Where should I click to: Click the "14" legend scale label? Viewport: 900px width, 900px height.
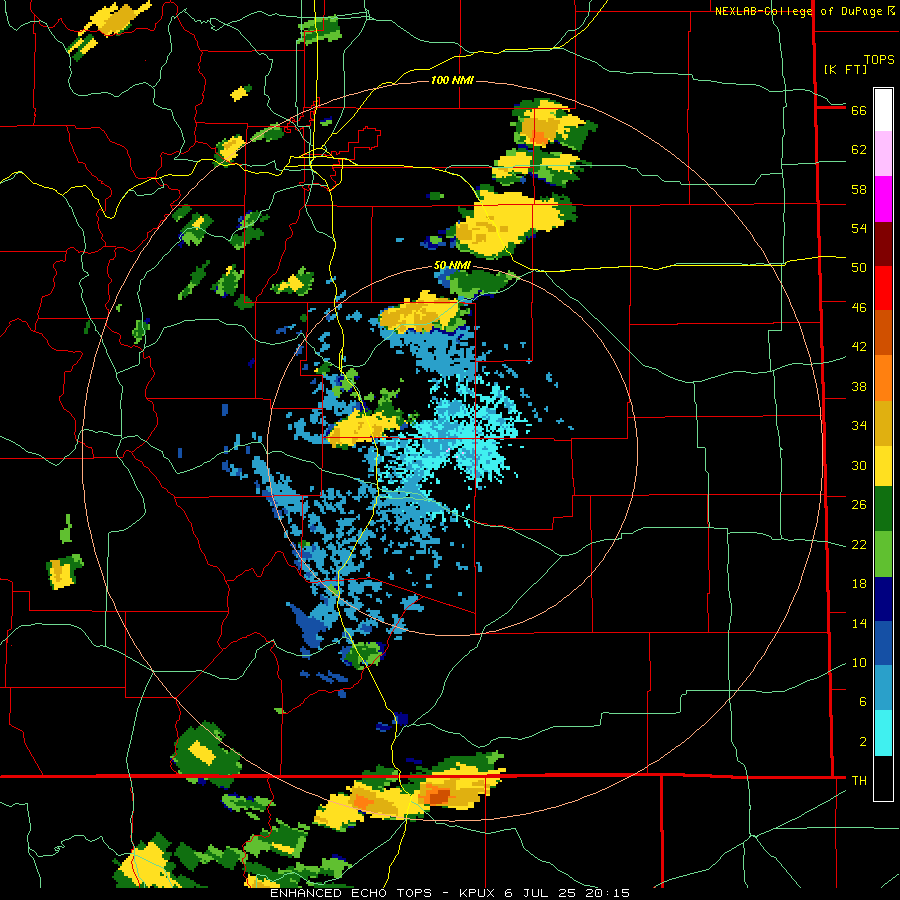click(859, 623)
